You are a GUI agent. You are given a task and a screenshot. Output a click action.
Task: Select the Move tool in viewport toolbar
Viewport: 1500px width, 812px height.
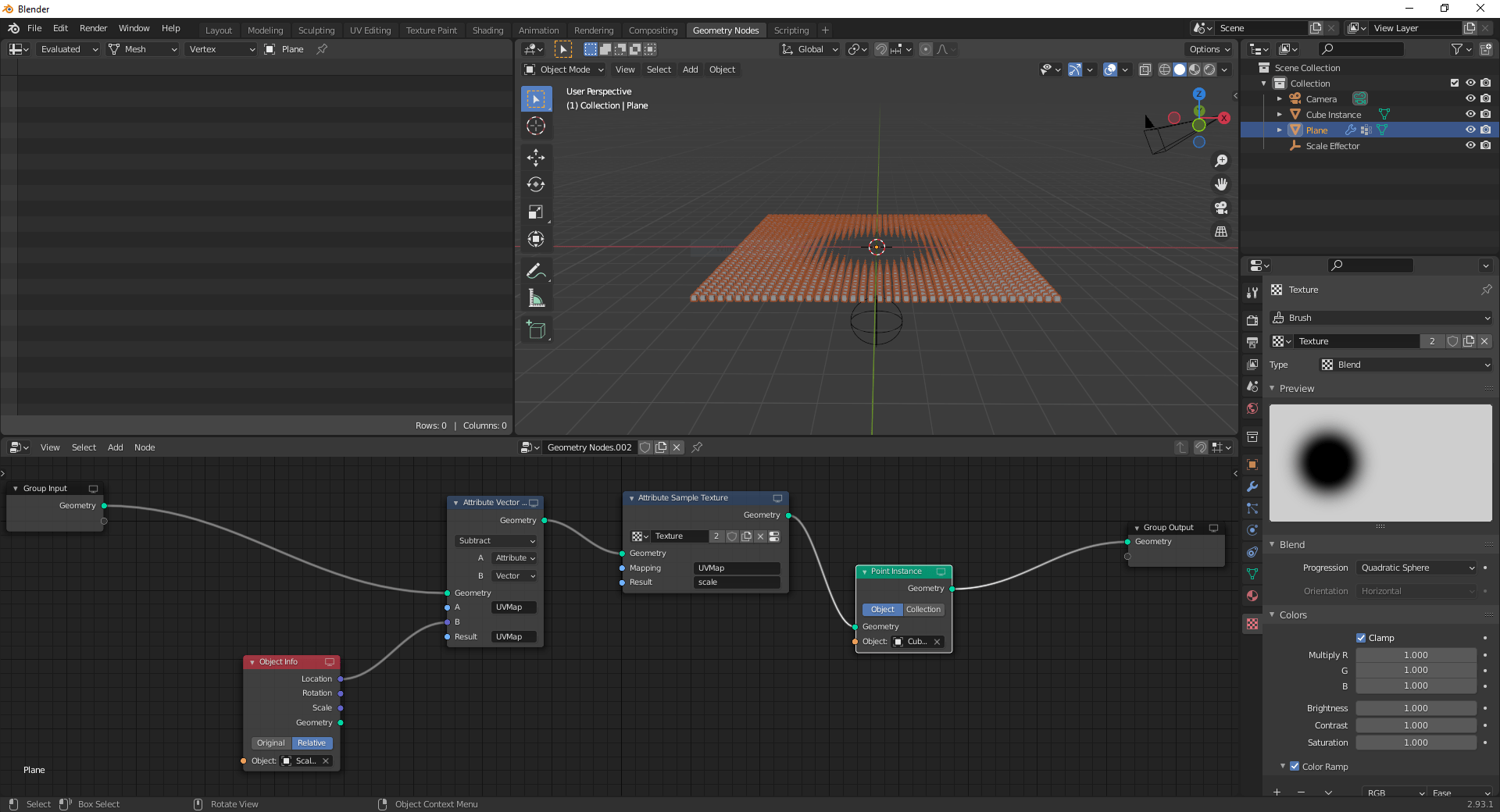(x=536, y=158)
